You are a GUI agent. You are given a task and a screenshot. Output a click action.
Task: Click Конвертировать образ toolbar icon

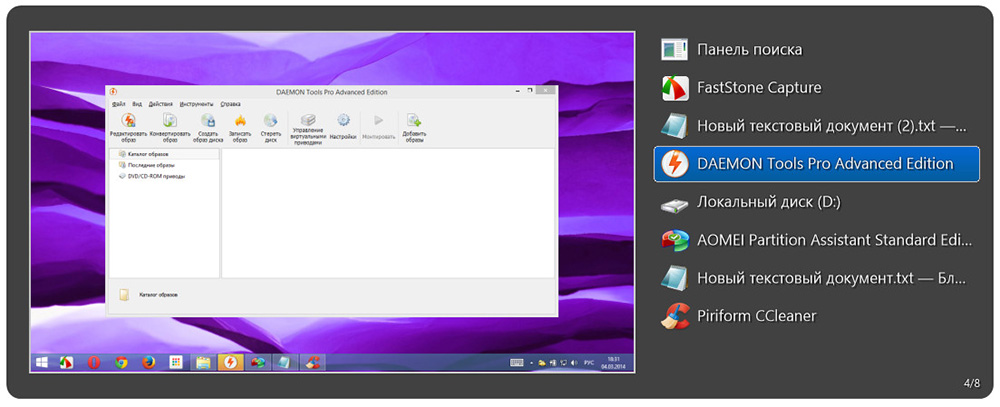tap(170, 127)
